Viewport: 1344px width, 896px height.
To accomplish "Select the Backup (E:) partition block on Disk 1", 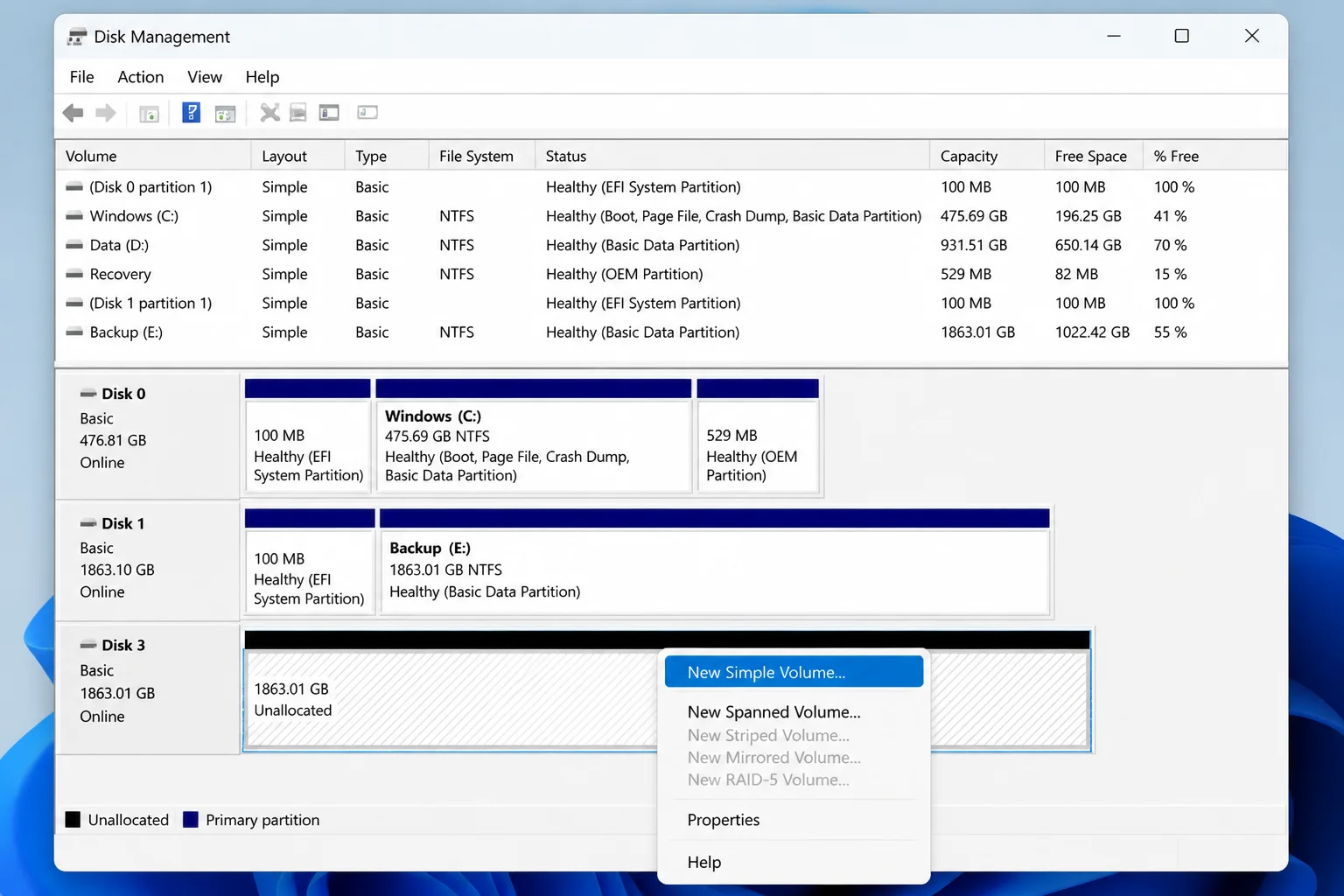I will (x=715, y=562).
